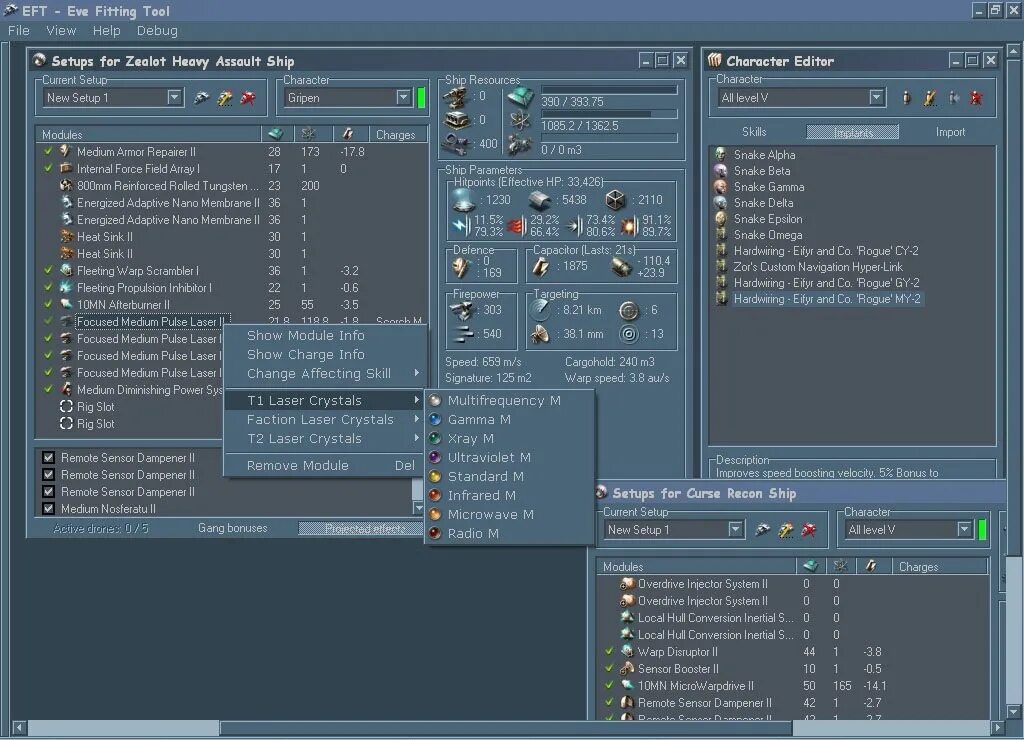This screenshot has height=740, width=1024.
Task: Click the powergrid bar showing 1085.2 / 1362.5
Action: (609, 114)
